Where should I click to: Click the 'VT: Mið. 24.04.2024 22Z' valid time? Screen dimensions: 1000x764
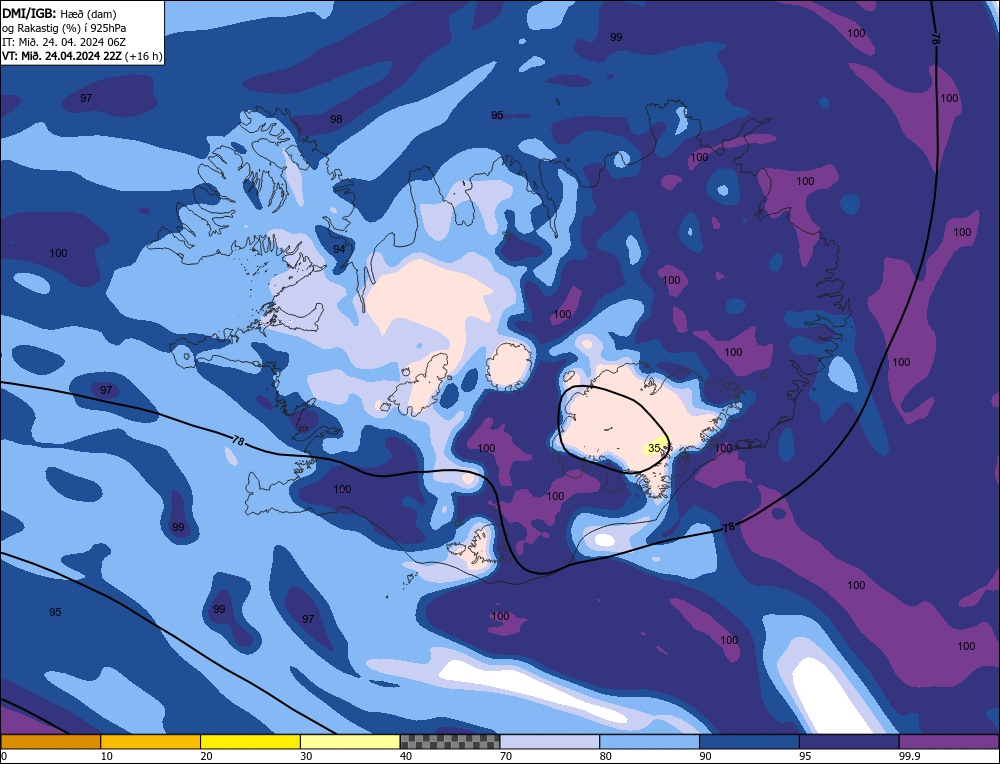pyautogui.click(x=62, y=56)
